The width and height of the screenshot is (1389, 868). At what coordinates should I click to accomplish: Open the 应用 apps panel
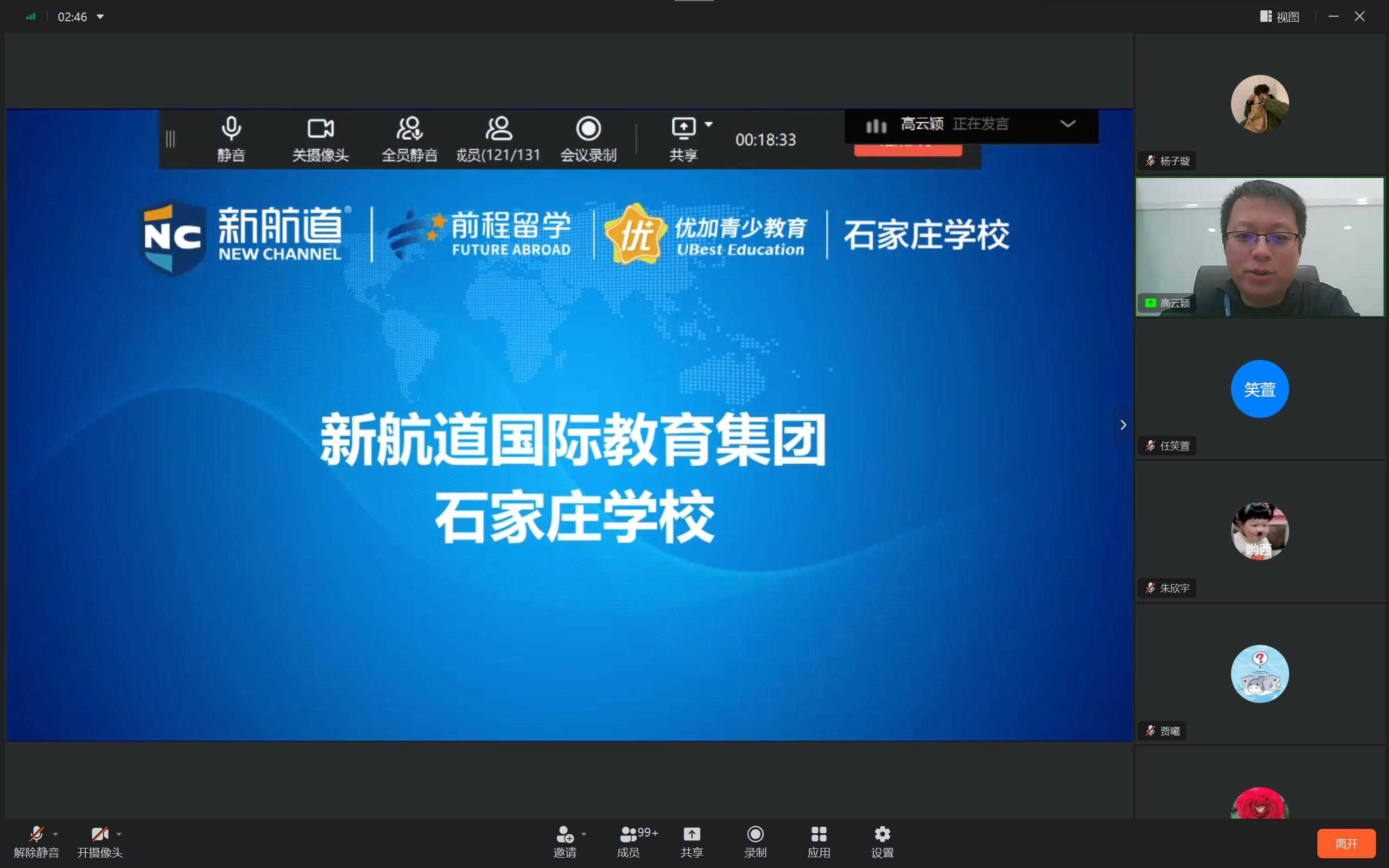(819, 842)
